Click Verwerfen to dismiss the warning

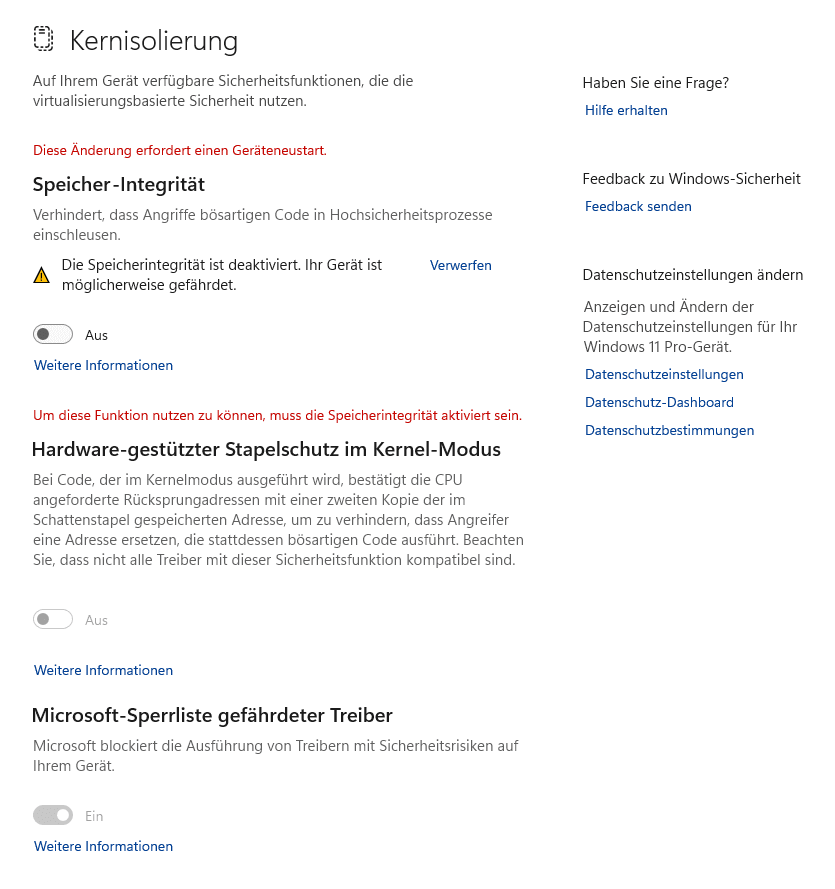pyautogui.click(x=460, y=265)
